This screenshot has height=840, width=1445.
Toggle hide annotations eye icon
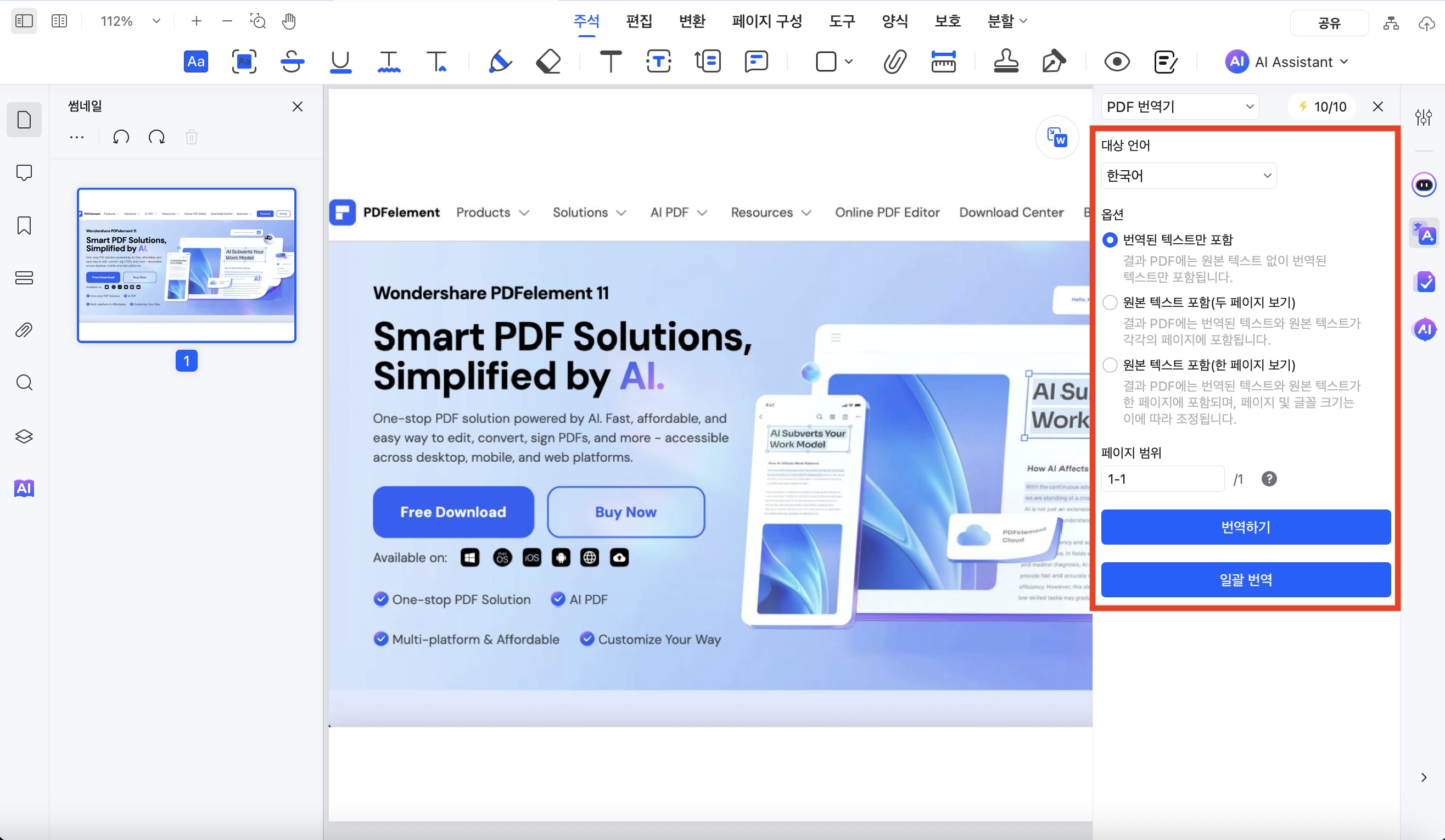click(1117, 61)
